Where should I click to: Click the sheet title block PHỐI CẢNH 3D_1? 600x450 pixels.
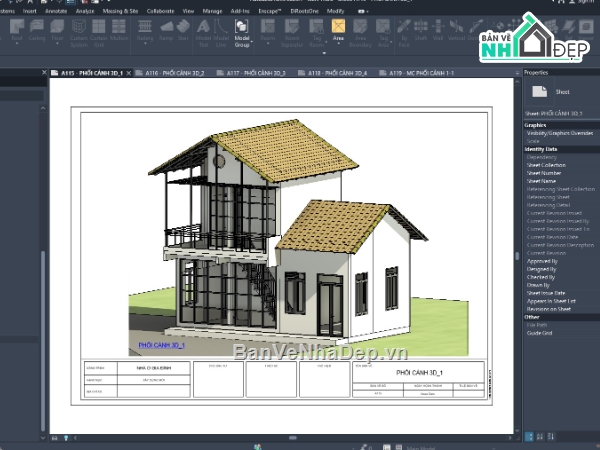[x=419, y=373]
